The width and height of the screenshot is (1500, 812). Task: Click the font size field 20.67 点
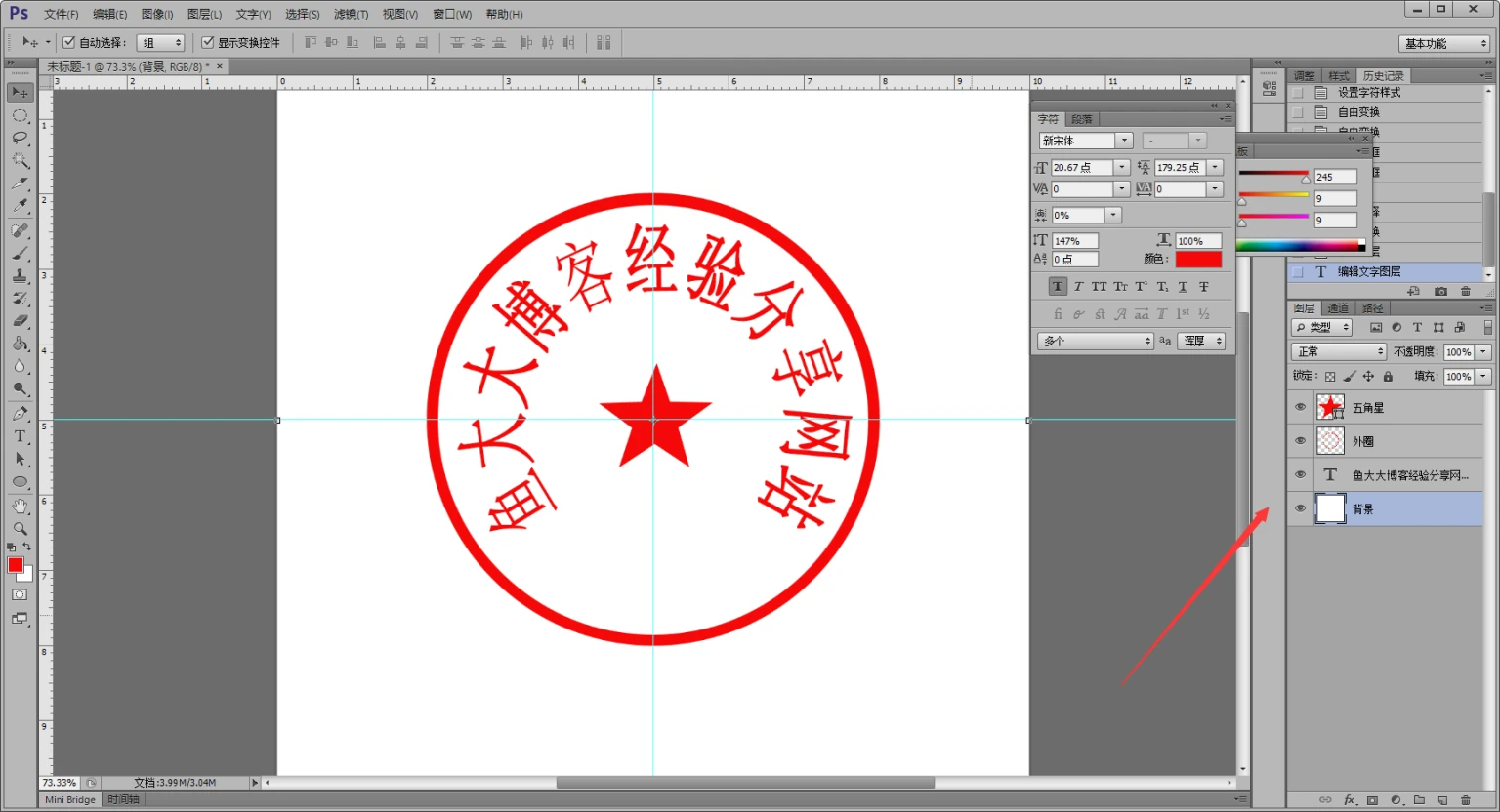coord(1082,168)
